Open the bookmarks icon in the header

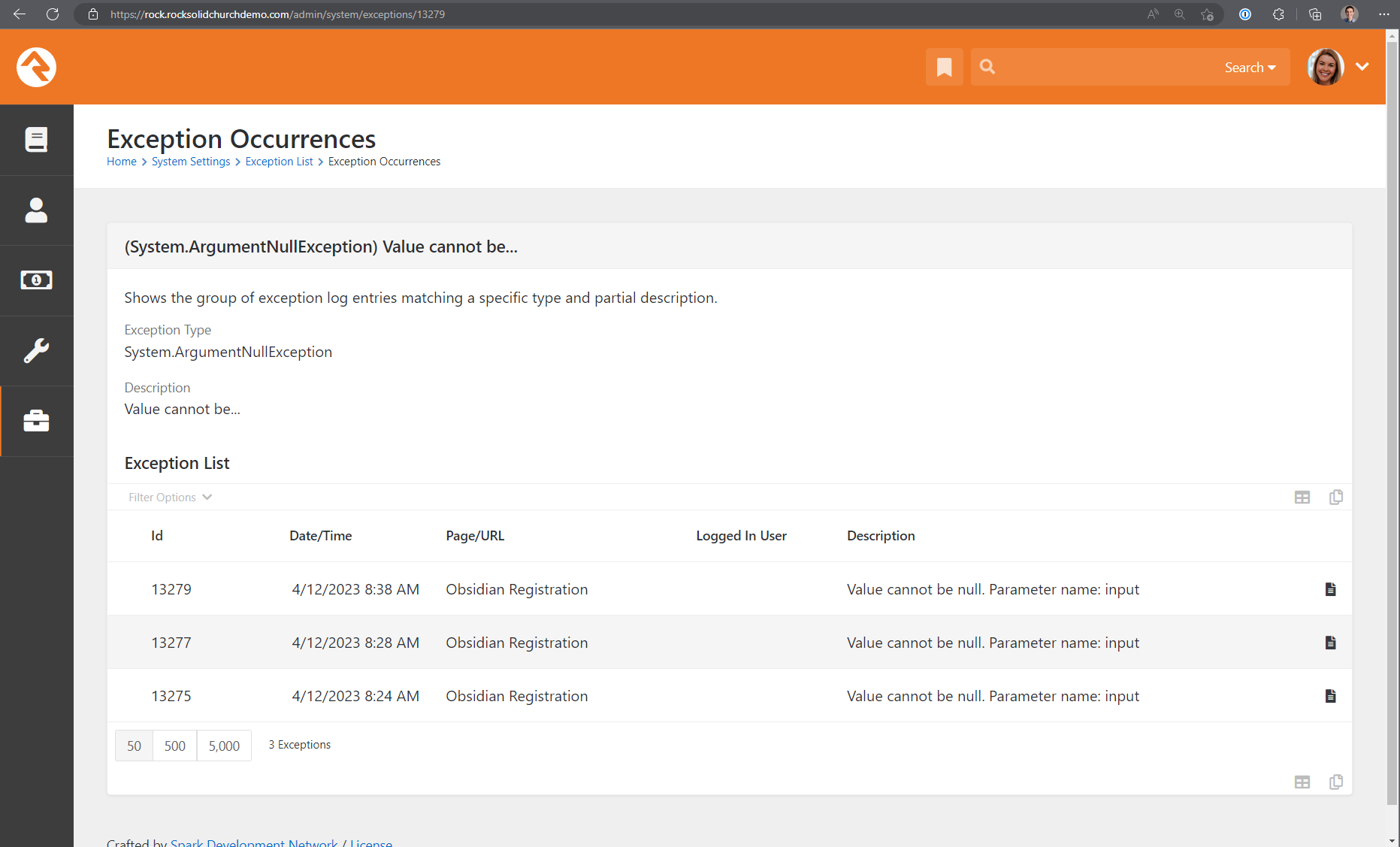pos(944,67)
